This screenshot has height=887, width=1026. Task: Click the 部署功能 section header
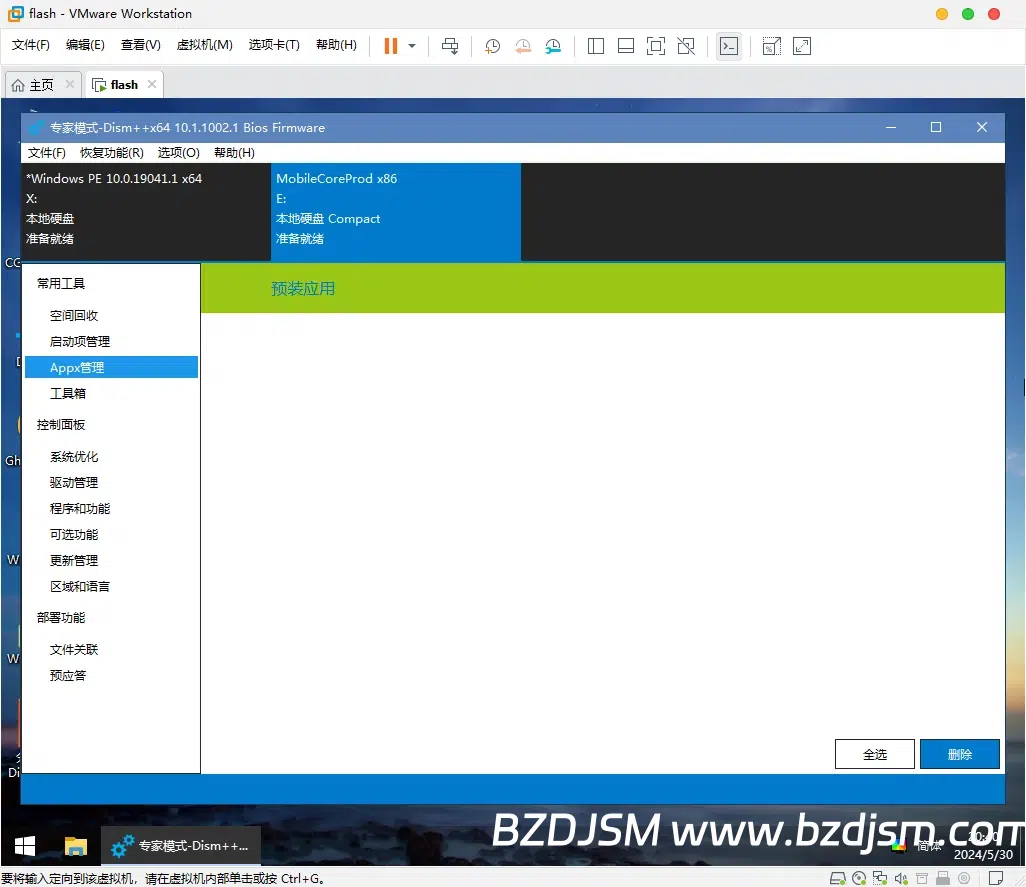[61, 617]
